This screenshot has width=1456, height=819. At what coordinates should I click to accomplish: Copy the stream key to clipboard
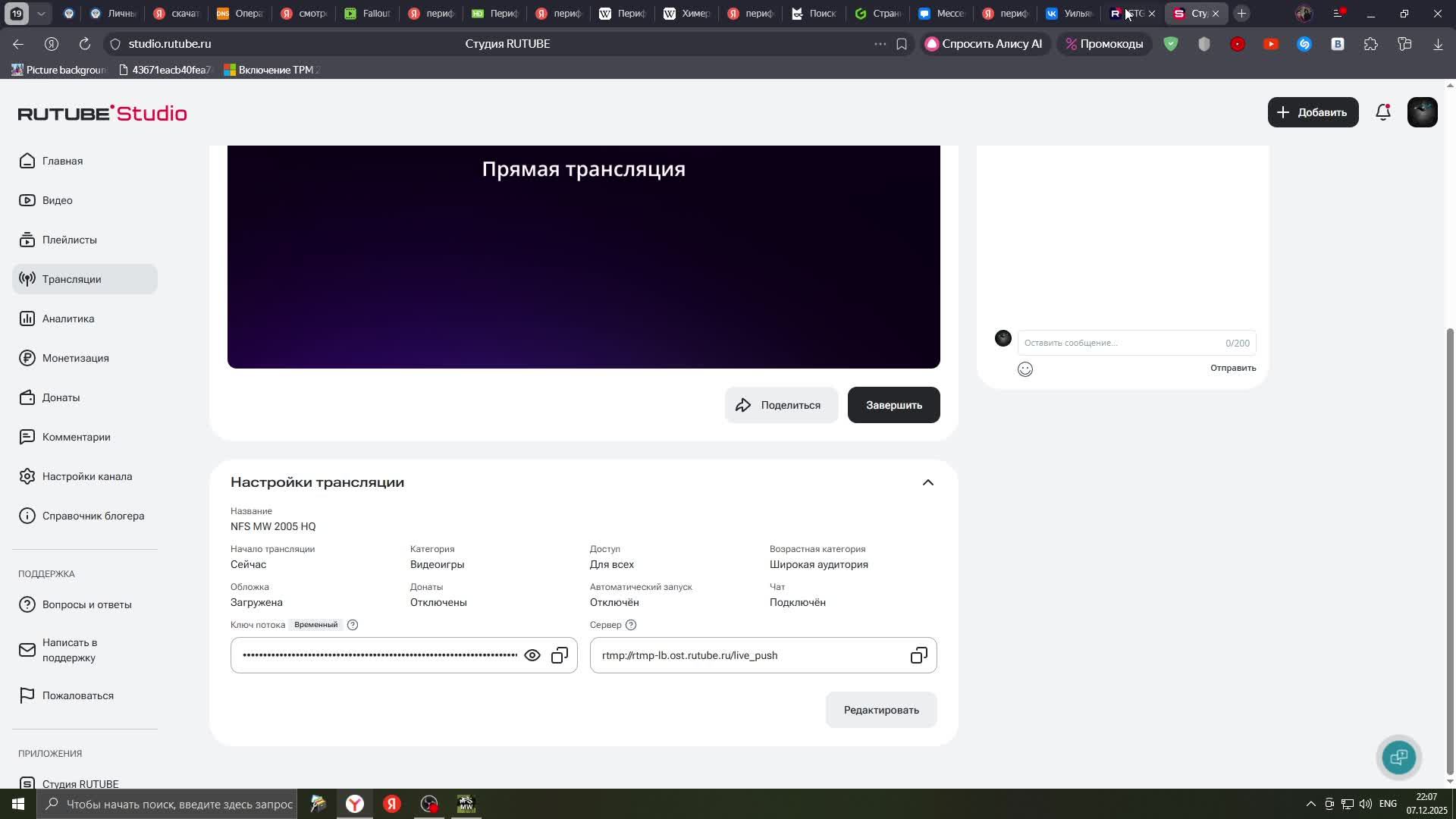[x=560, y=655]
